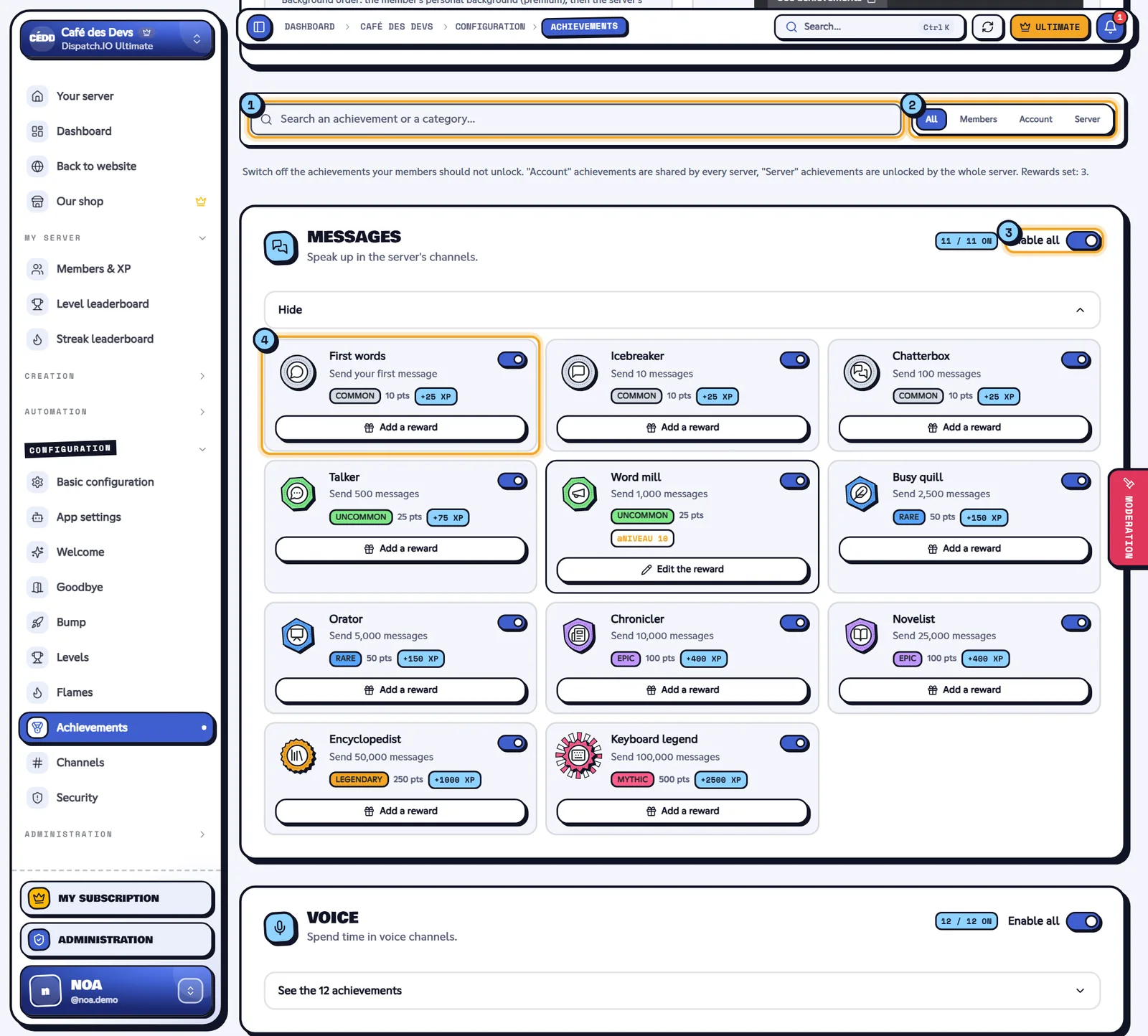Click the Ultimate plan button

[1050, 27]
